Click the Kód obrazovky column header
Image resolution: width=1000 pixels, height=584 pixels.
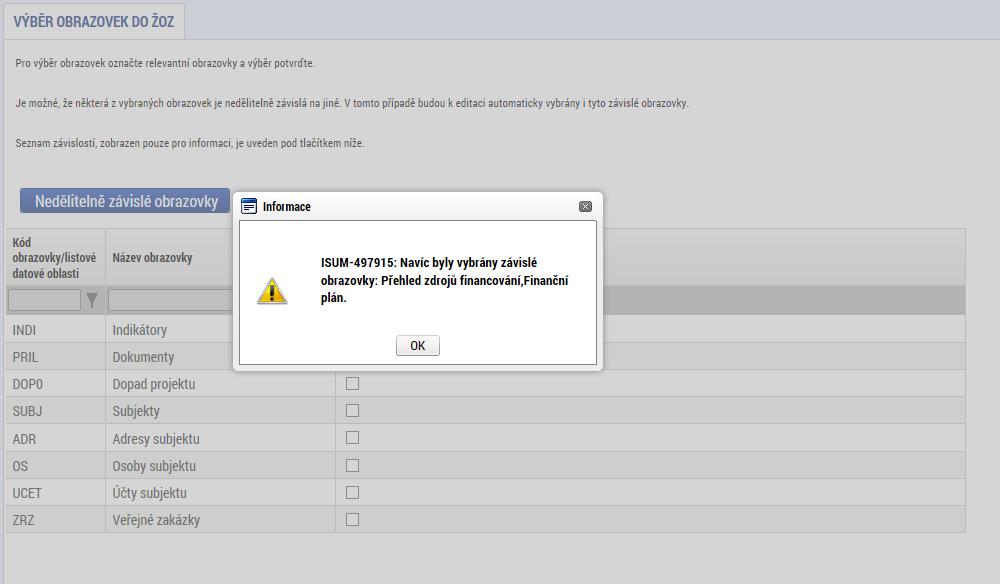pyautogui.click(x=54, y=258)
